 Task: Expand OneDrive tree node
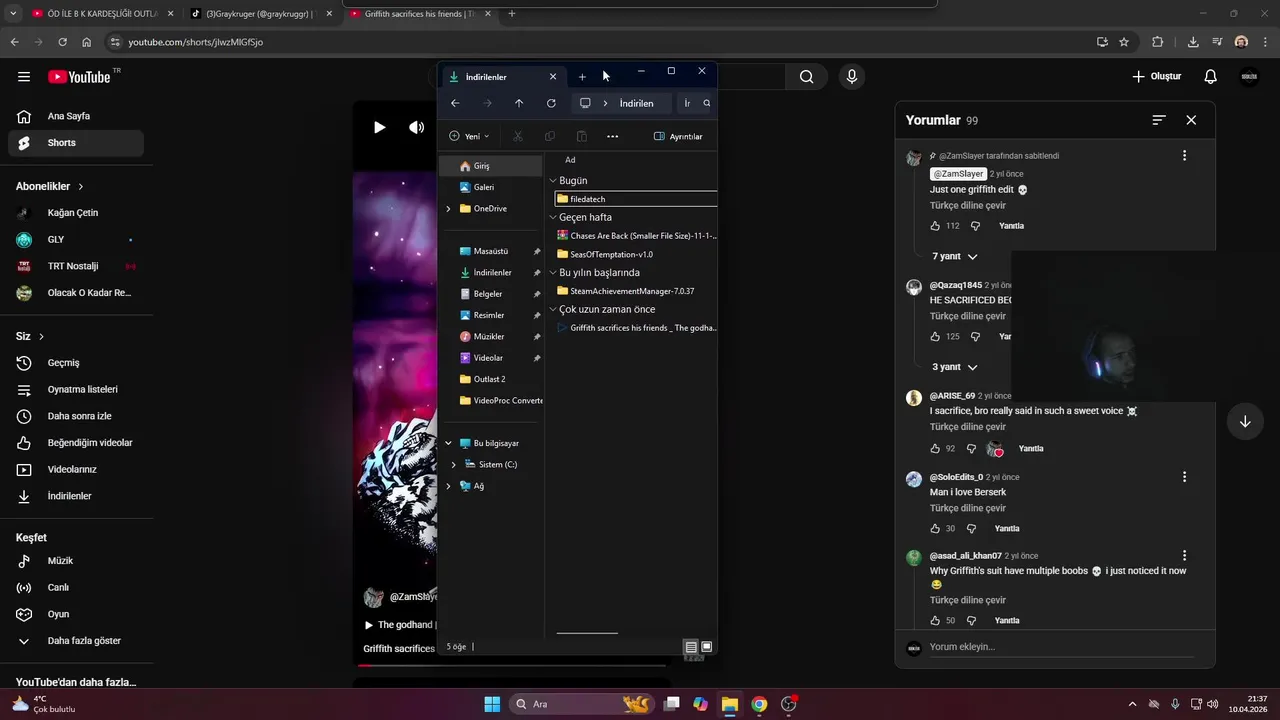tap(448, 209)
